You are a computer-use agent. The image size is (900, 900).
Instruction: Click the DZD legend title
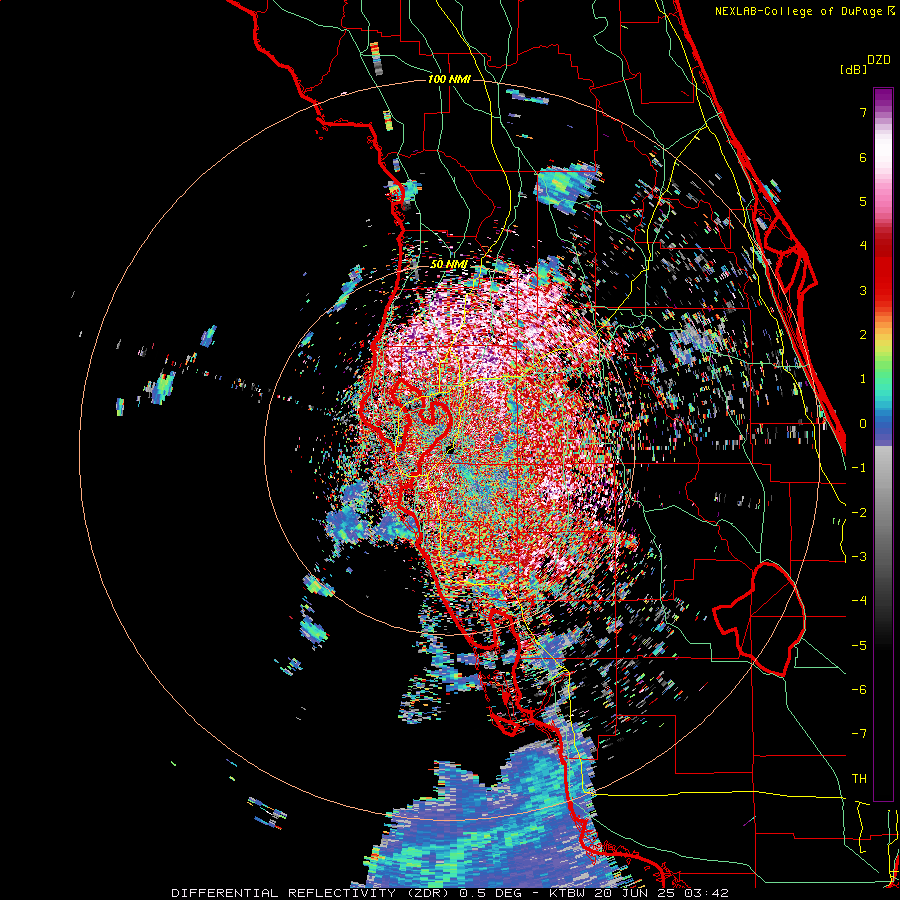pos(879,60)
